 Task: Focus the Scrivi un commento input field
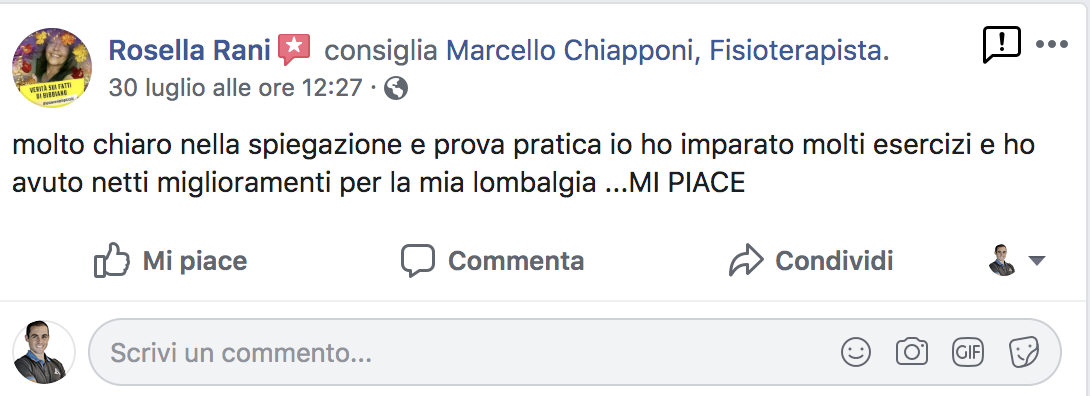574,352
